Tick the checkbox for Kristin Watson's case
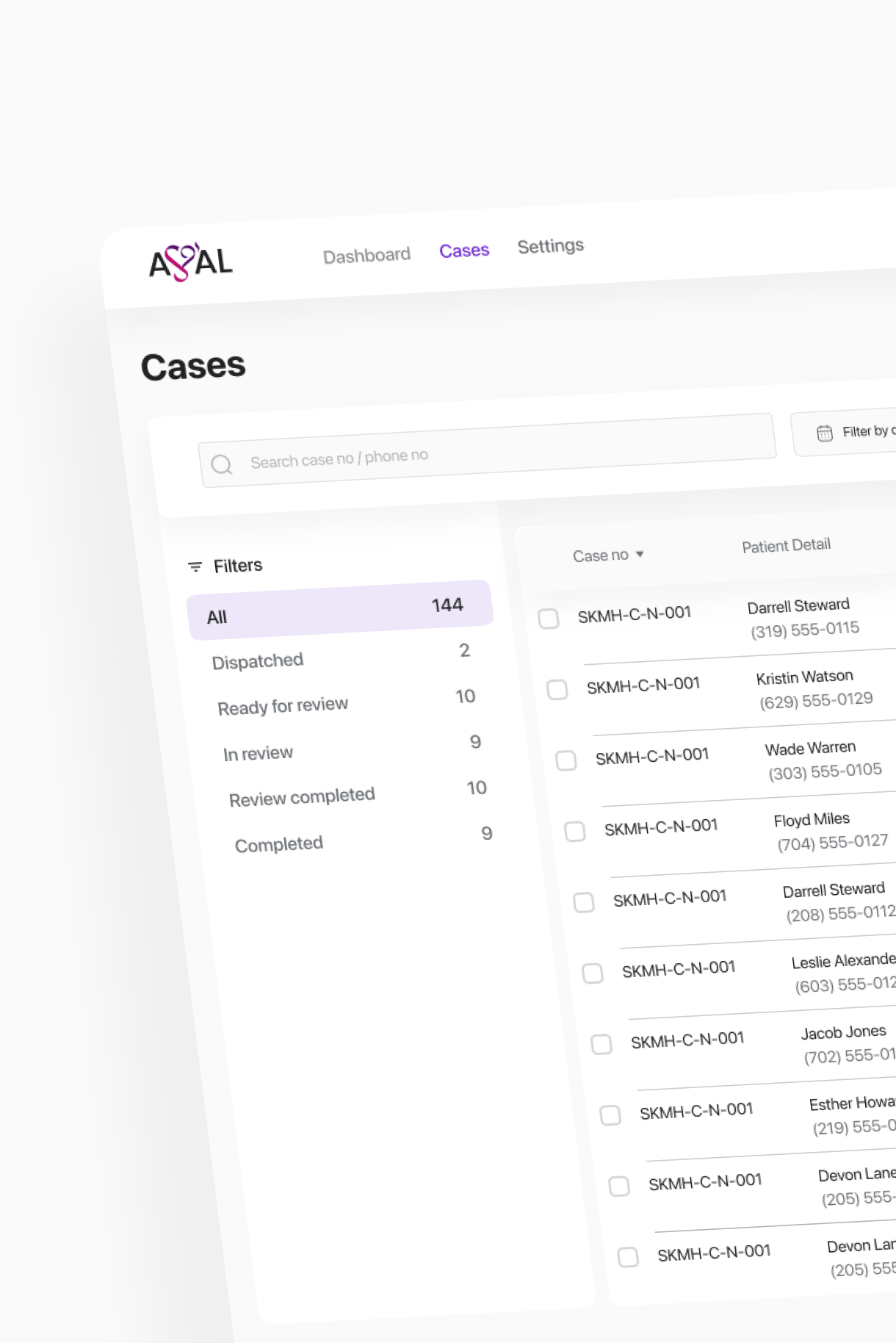Image resolution: width=896 pixels, height=1343 pixels. point(557,689)
